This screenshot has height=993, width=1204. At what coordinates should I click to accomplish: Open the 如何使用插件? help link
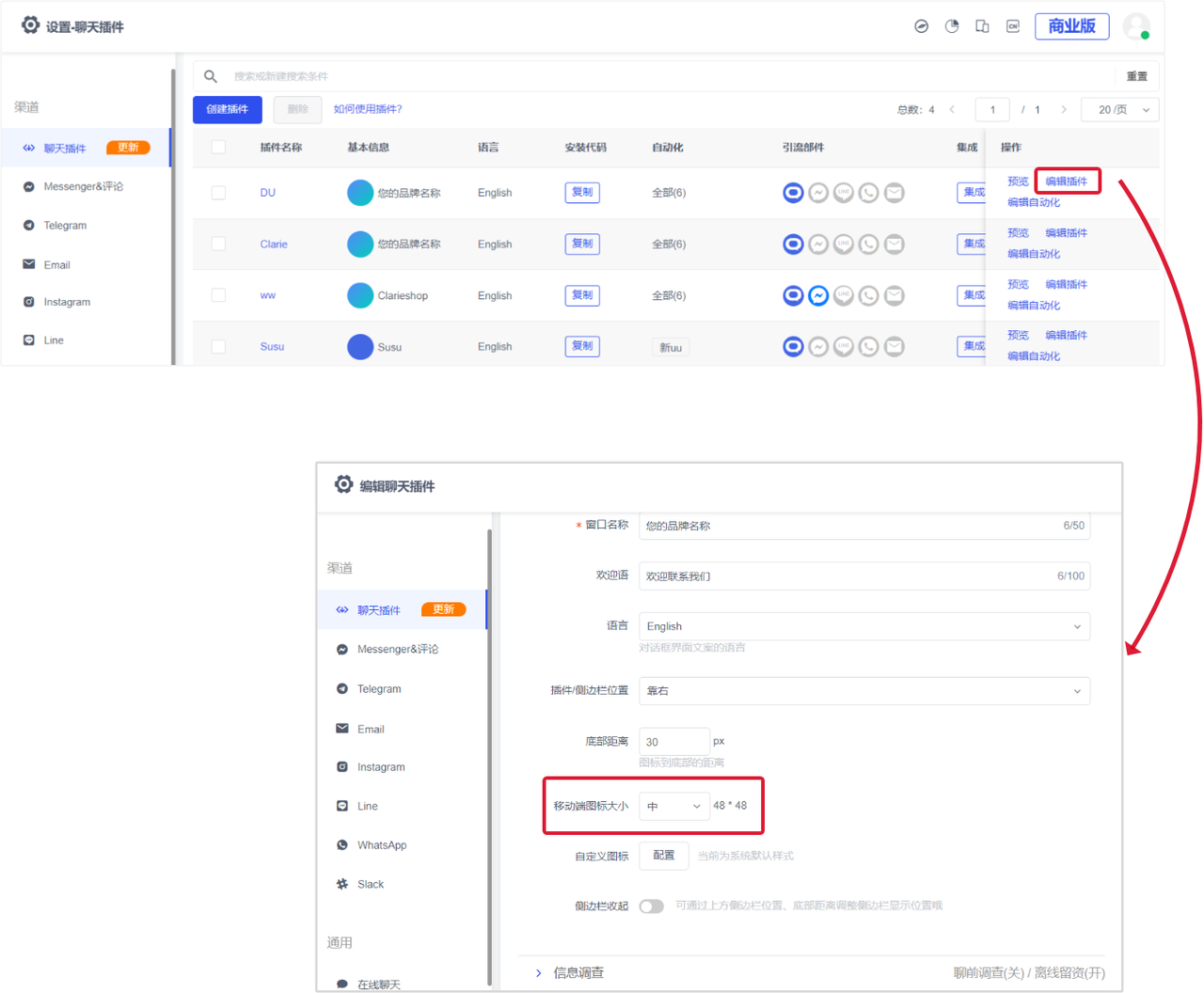click(x=368, y=109)
